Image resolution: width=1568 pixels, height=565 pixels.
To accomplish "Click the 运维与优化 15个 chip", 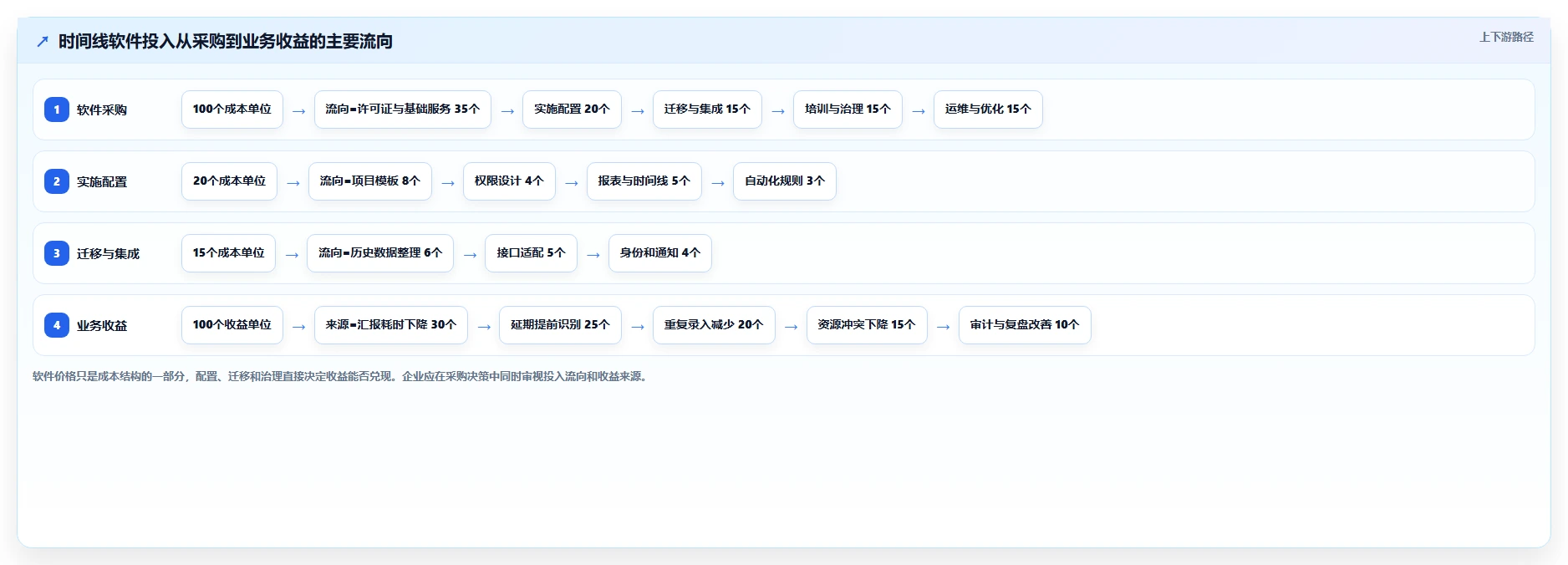I will (x=988, y=109).
